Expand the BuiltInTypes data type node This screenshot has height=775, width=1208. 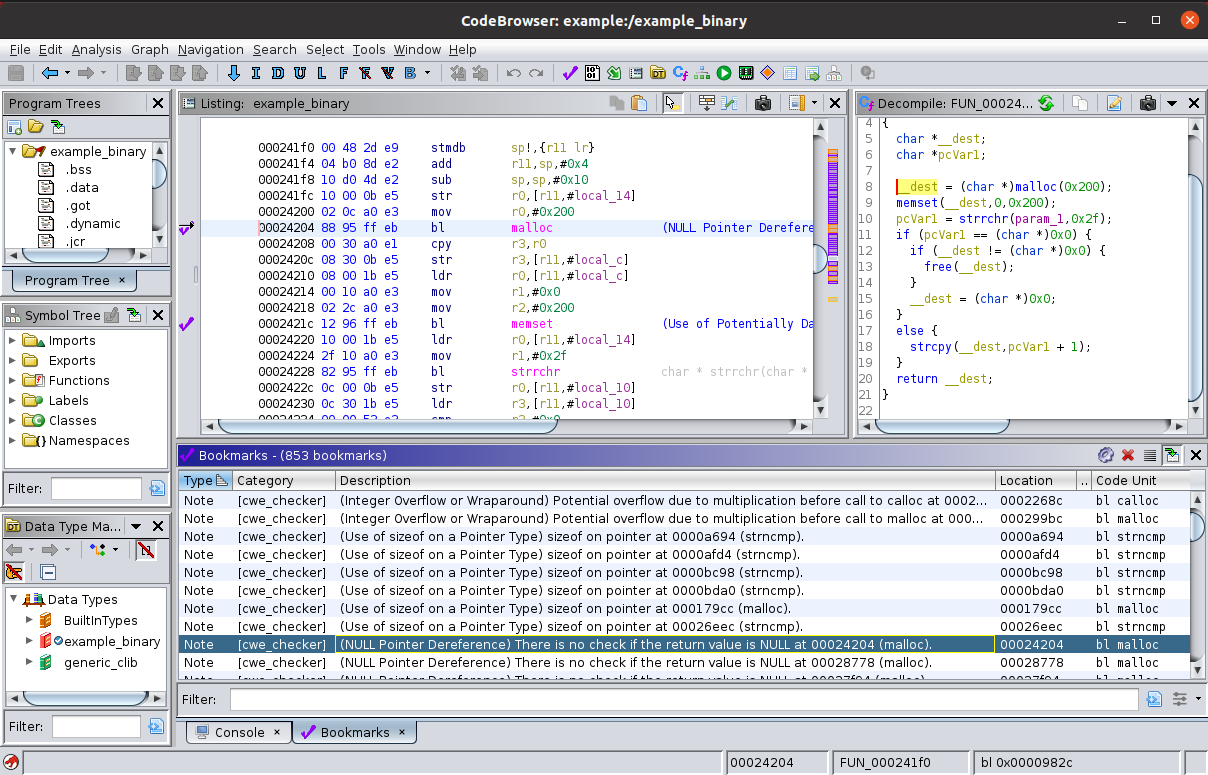tap(29, 621)
